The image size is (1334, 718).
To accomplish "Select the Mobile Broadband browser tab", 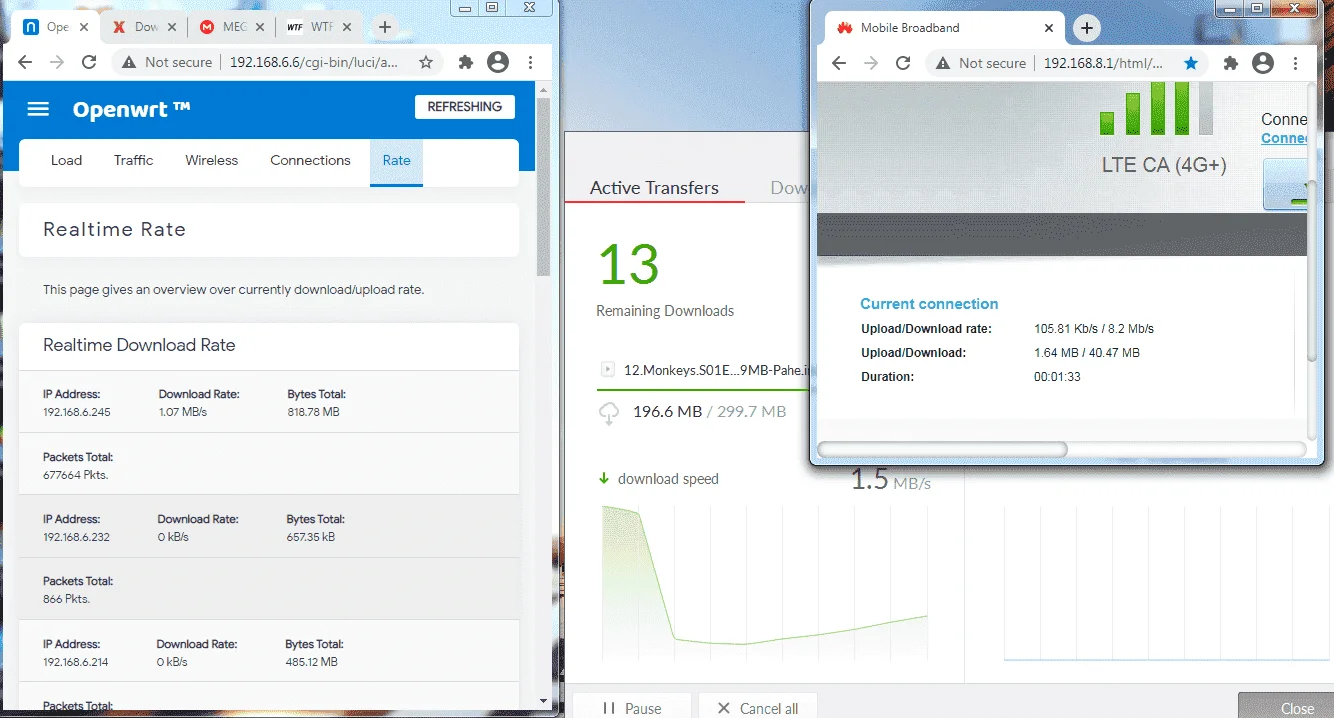I will [x=944, y=28].
